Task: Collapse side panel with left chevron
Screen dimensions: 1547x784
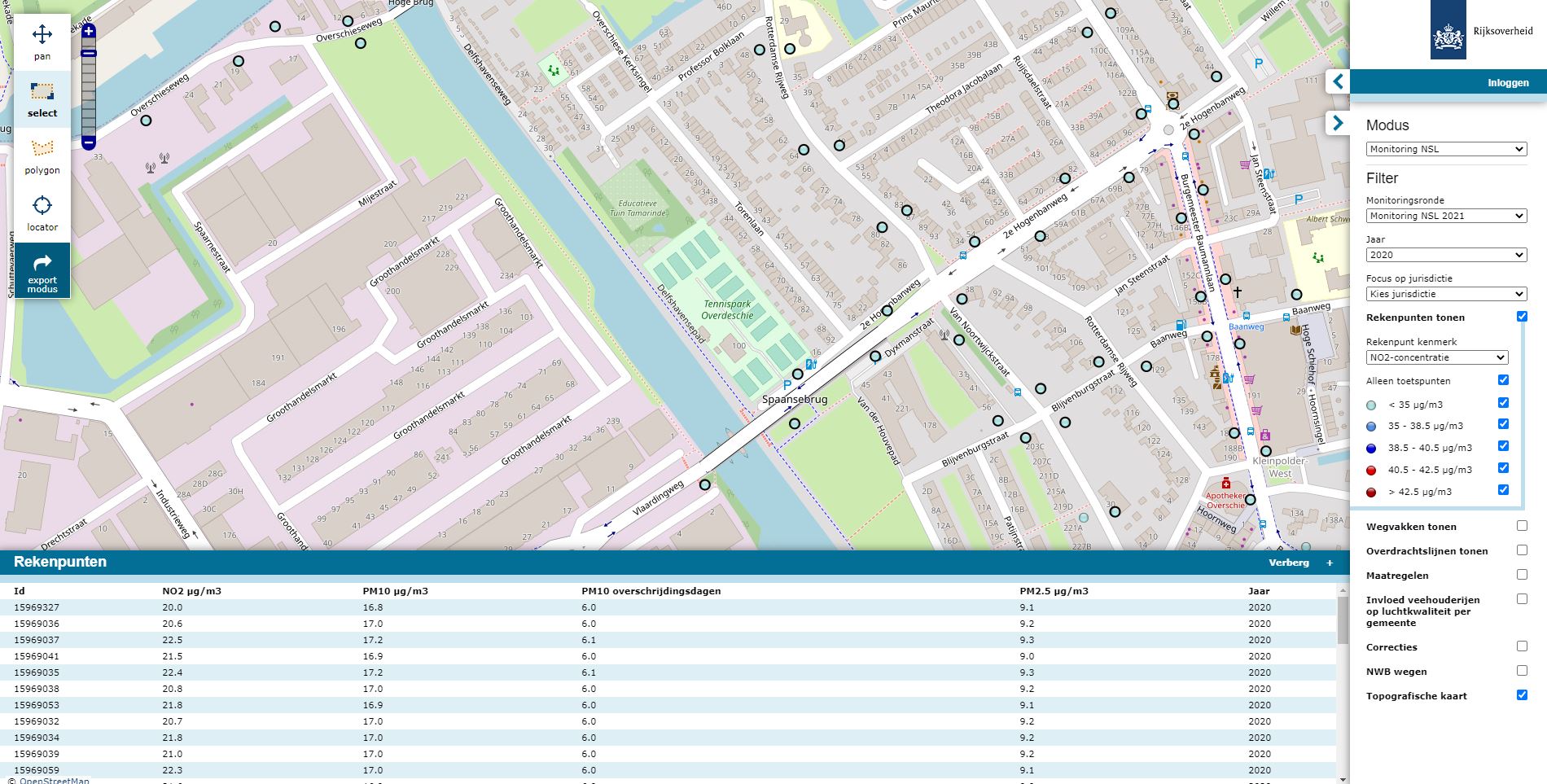Action: click(x=1338, y=81)
